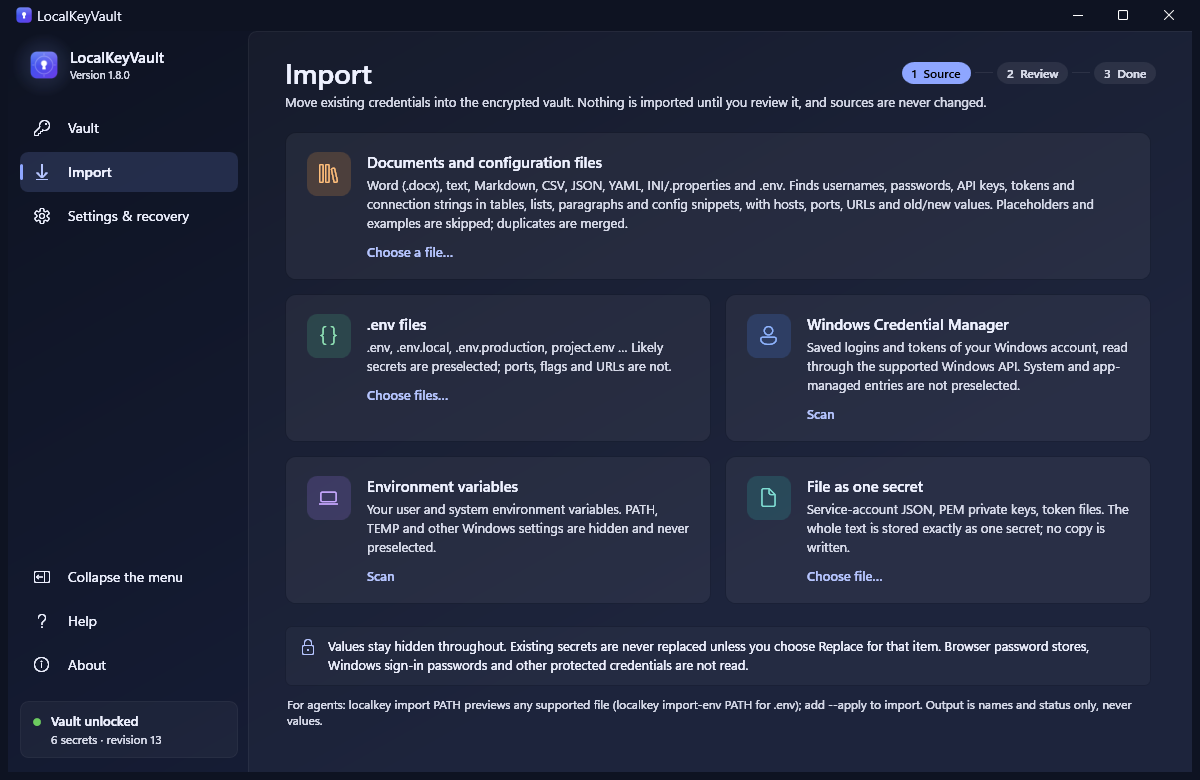Click the Settings & recovery gear icon
Viewport: 1200px width, 780px height.
coord(42,216)
